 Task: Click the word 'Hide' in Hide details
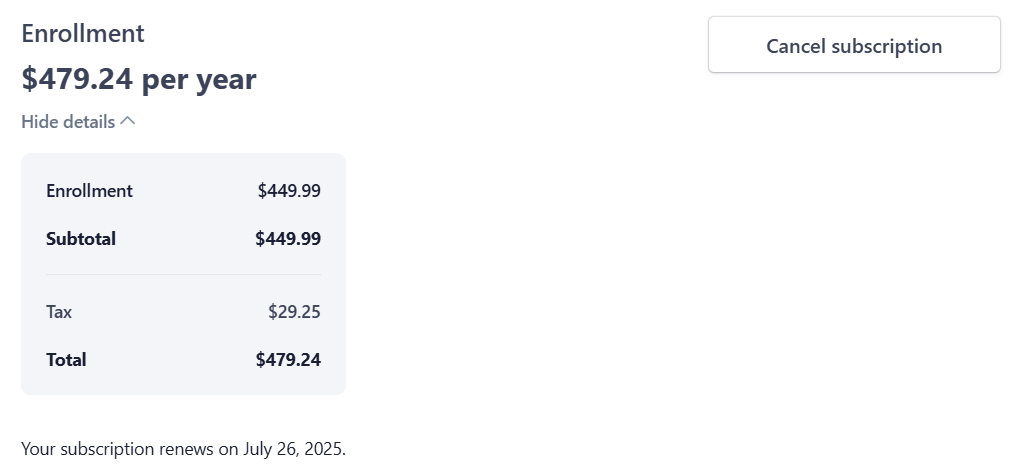[x=40, y=122]
